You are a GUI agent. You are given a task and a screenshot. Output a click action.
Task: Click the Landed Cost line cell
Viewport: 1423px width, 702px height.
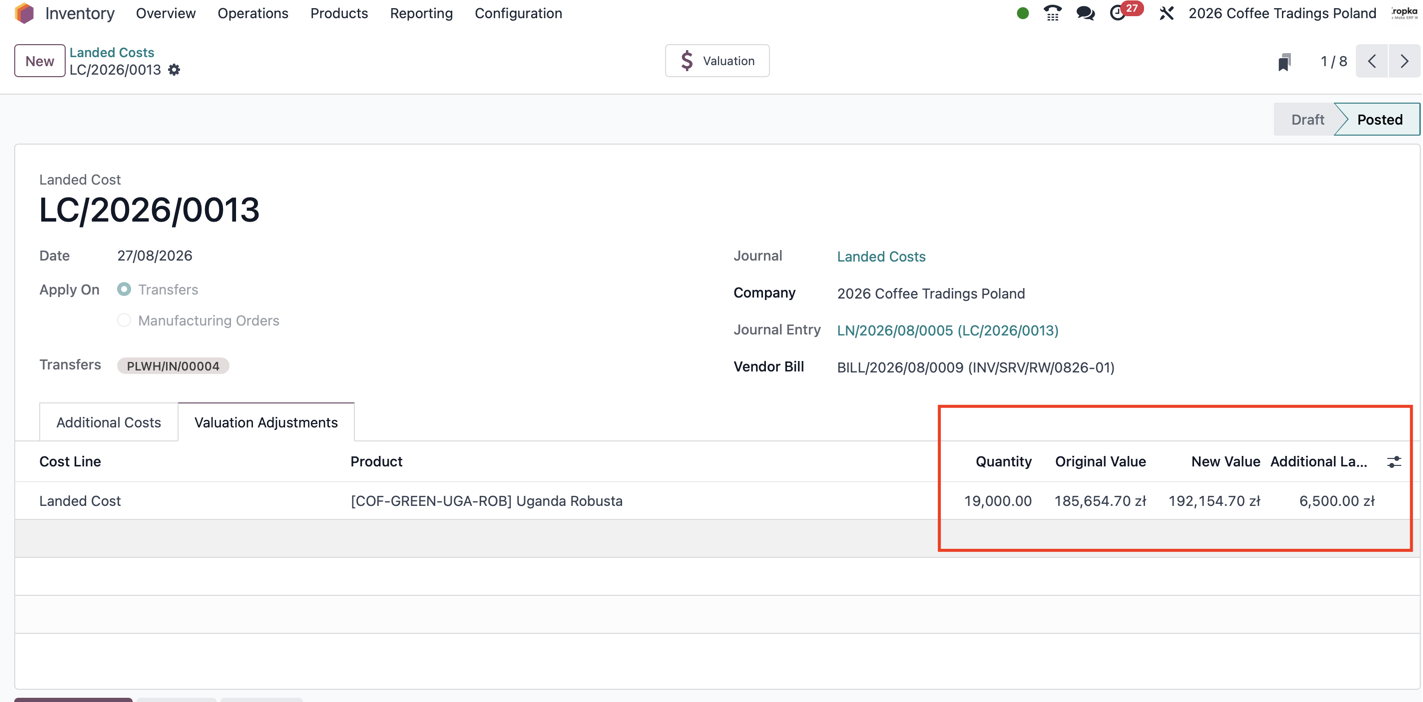tap(80, 501)
